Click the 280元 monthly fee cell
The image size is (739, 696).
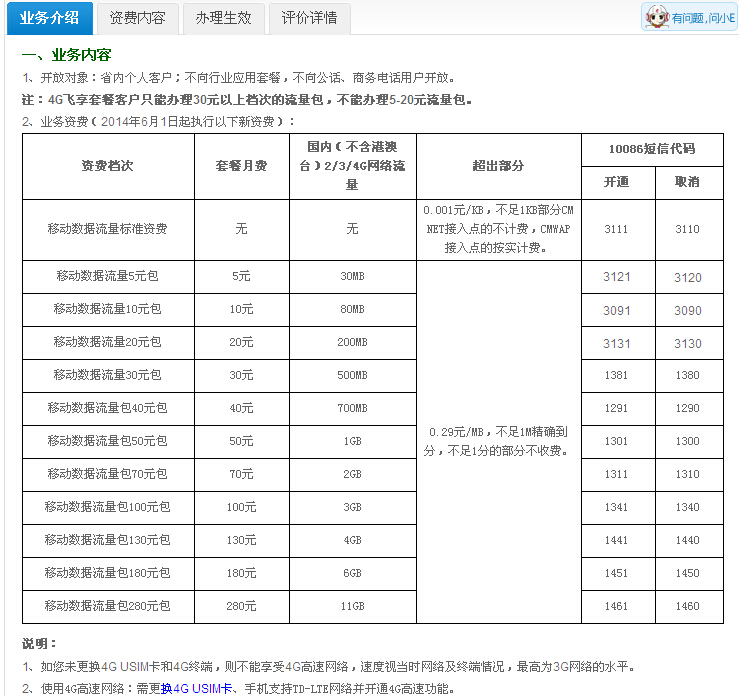point(241,606)
